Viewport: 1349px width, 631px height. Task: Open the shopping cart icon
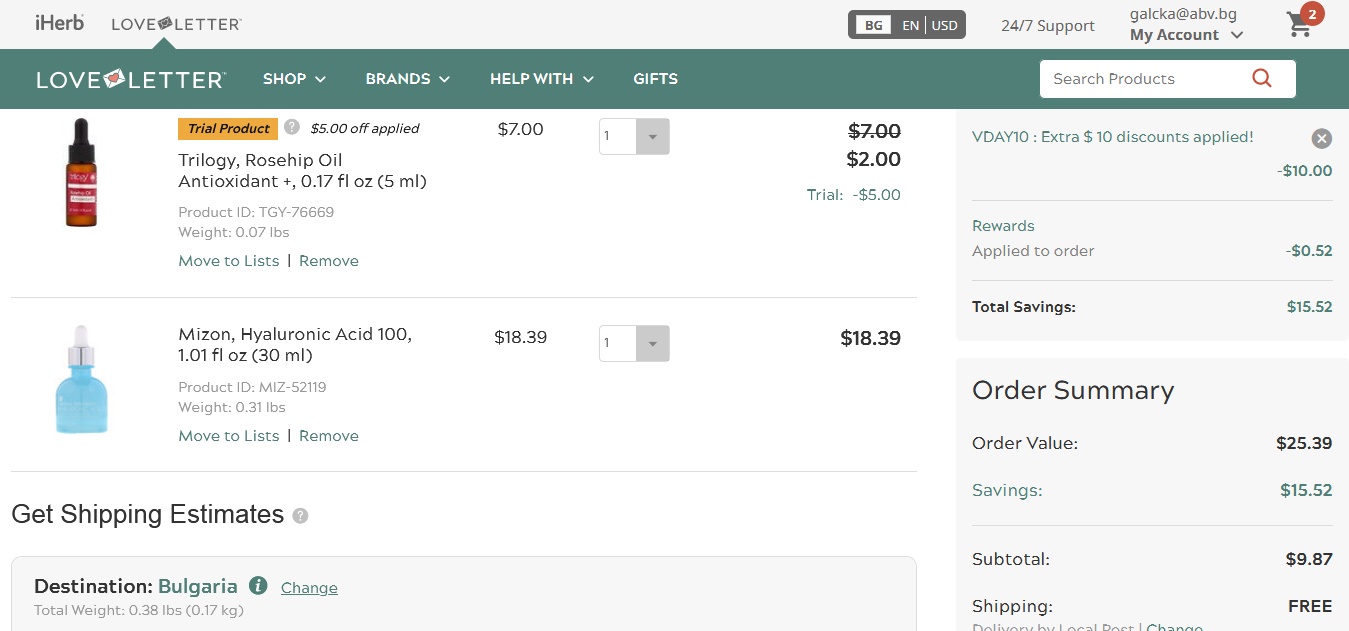point(1300,26)
